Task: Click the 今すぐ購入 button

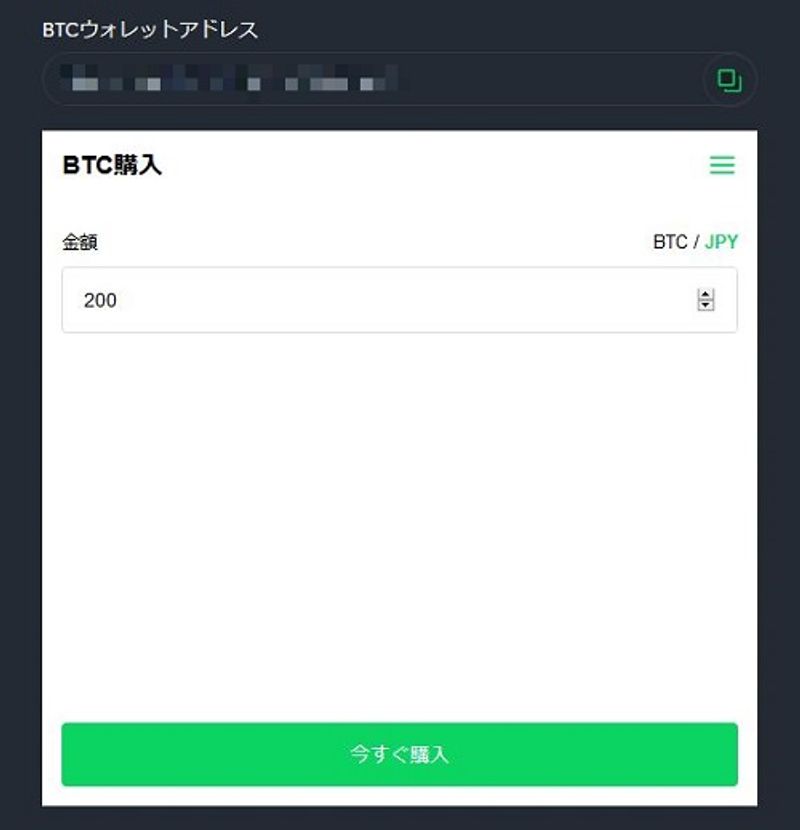Action: pyautogui.click(x=399, y=754)
